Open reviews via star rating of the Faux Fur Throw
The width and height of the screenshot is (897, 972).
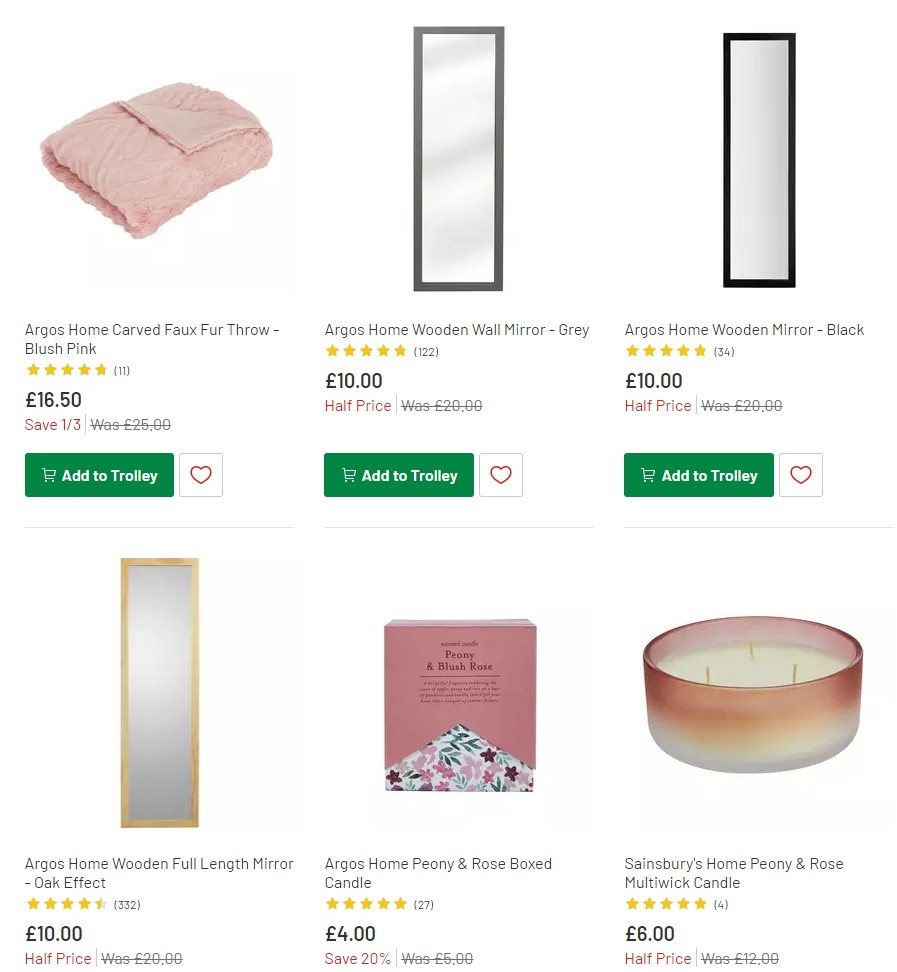(67, 369)
